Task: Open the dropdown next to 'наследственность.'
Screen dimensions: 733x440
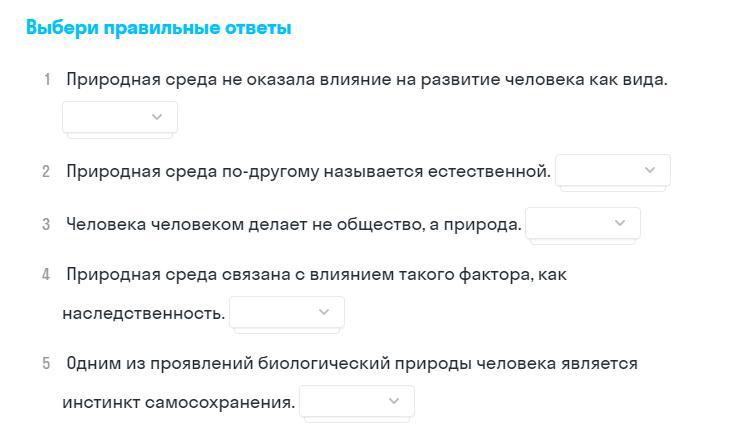Action: [x=286, y=312]
